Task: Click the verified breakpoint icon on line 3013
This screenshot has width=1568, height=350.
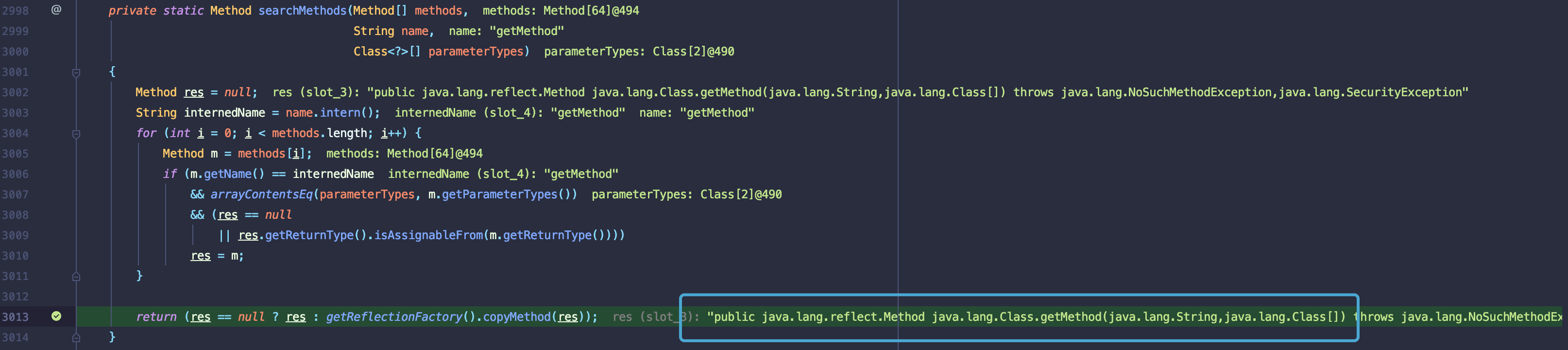Action: pos(56,316)
